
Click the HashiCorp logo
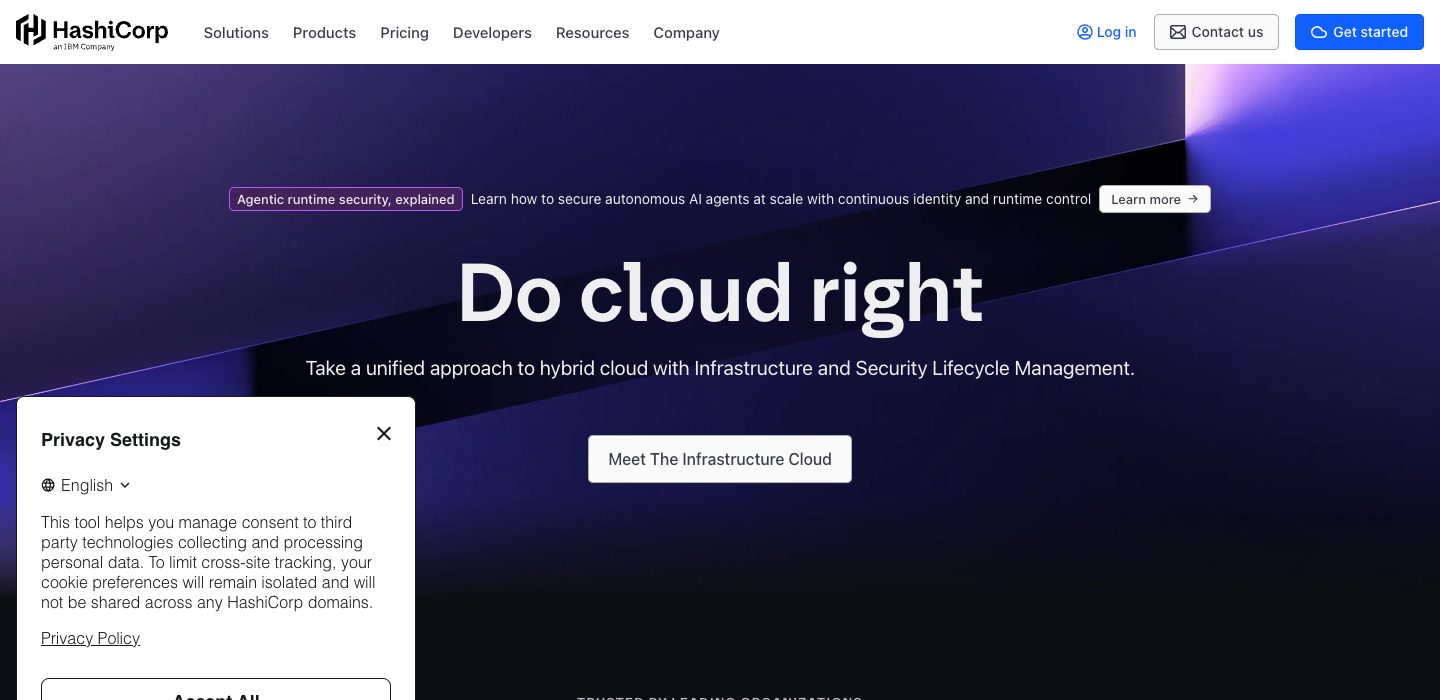(x=92, y=32)
